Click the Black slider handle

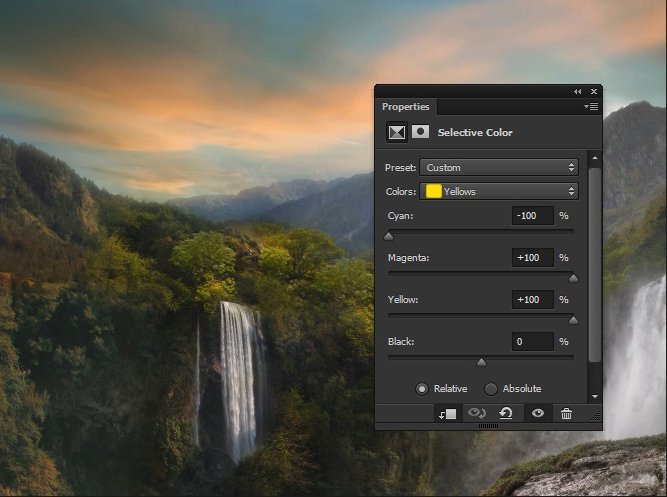coord(481,362)
